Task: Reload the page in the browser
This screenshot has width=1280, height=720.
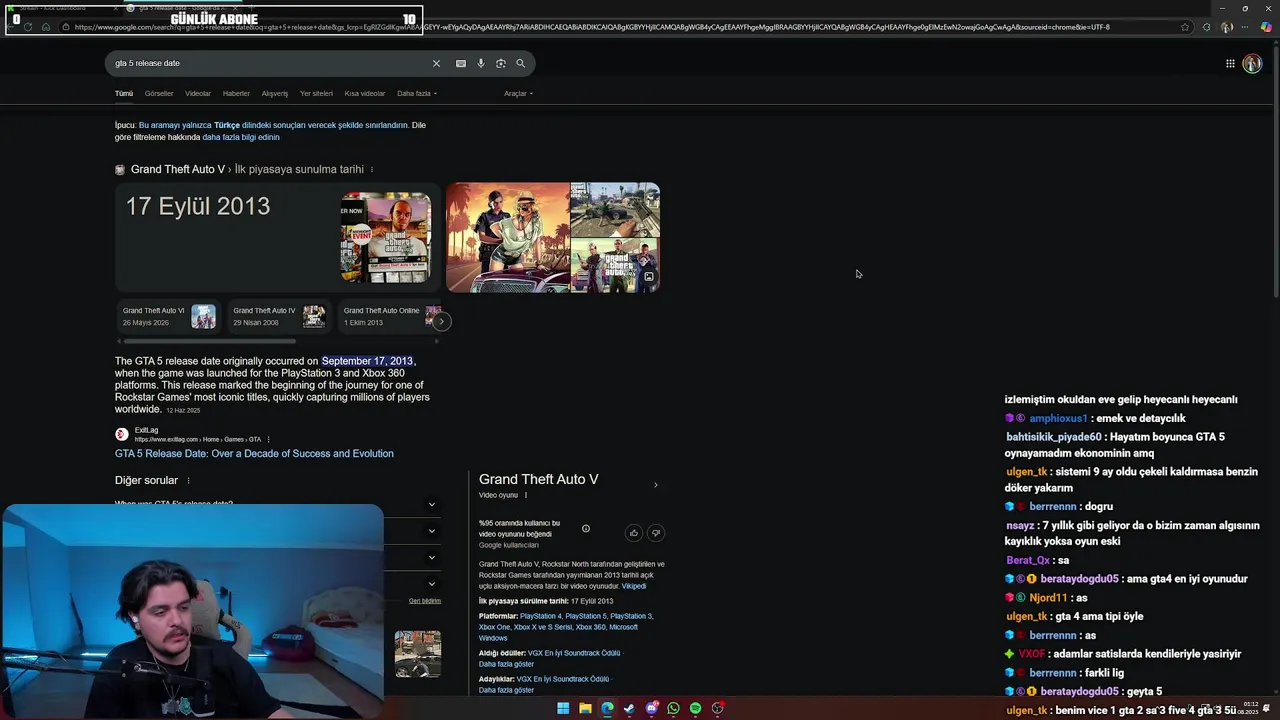Action: (28, 27)
